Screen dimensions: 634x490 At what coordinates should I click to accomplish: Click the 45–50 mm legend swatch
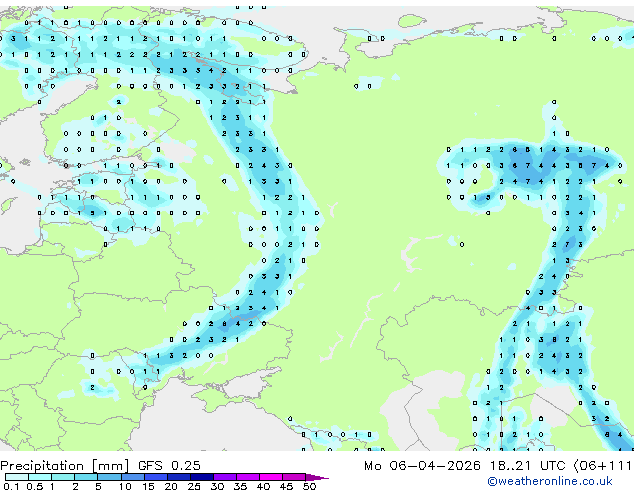(294, 477)
